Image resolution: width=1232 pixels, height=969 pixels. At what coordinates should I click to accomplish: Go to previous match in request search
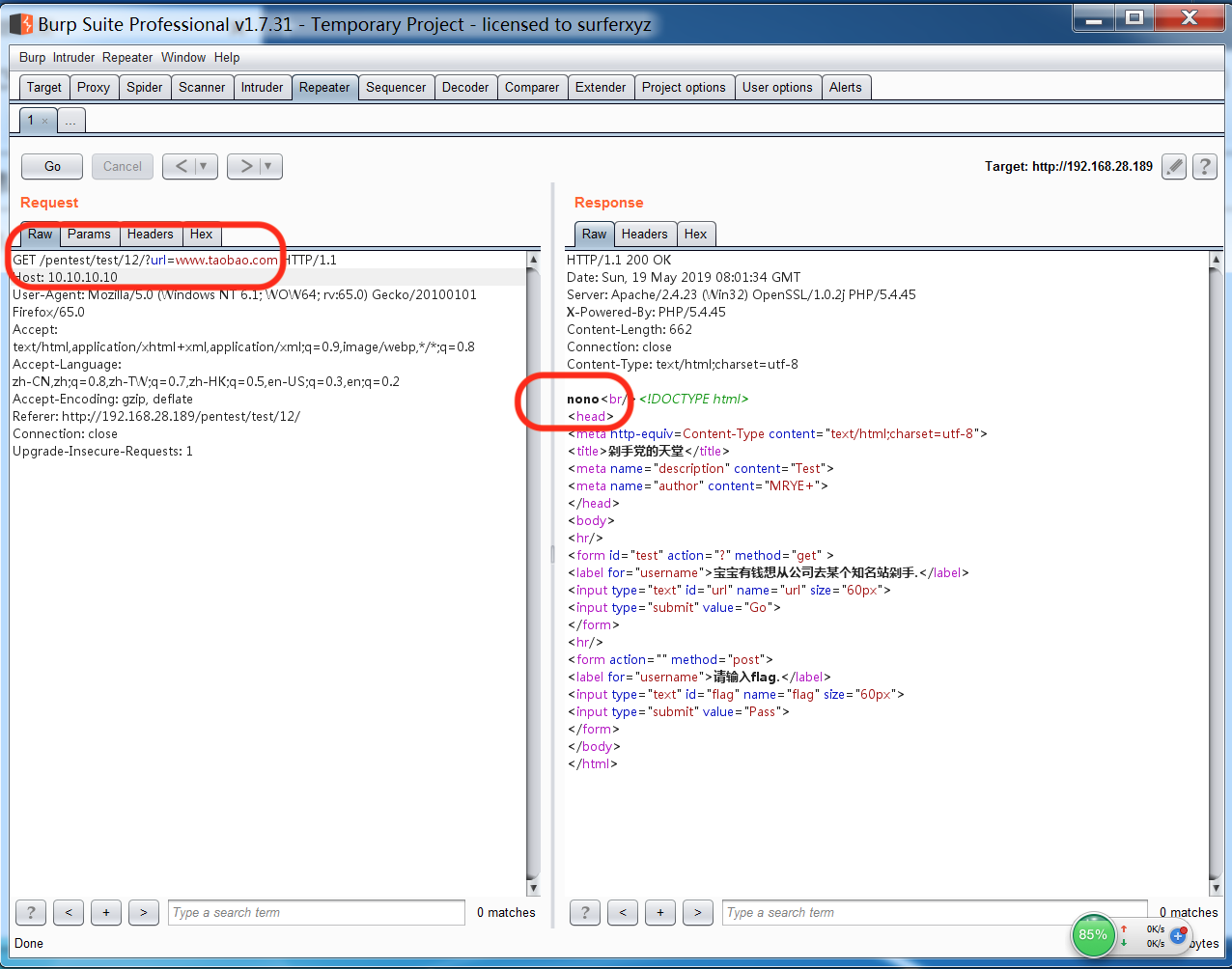tap(69, 912)
